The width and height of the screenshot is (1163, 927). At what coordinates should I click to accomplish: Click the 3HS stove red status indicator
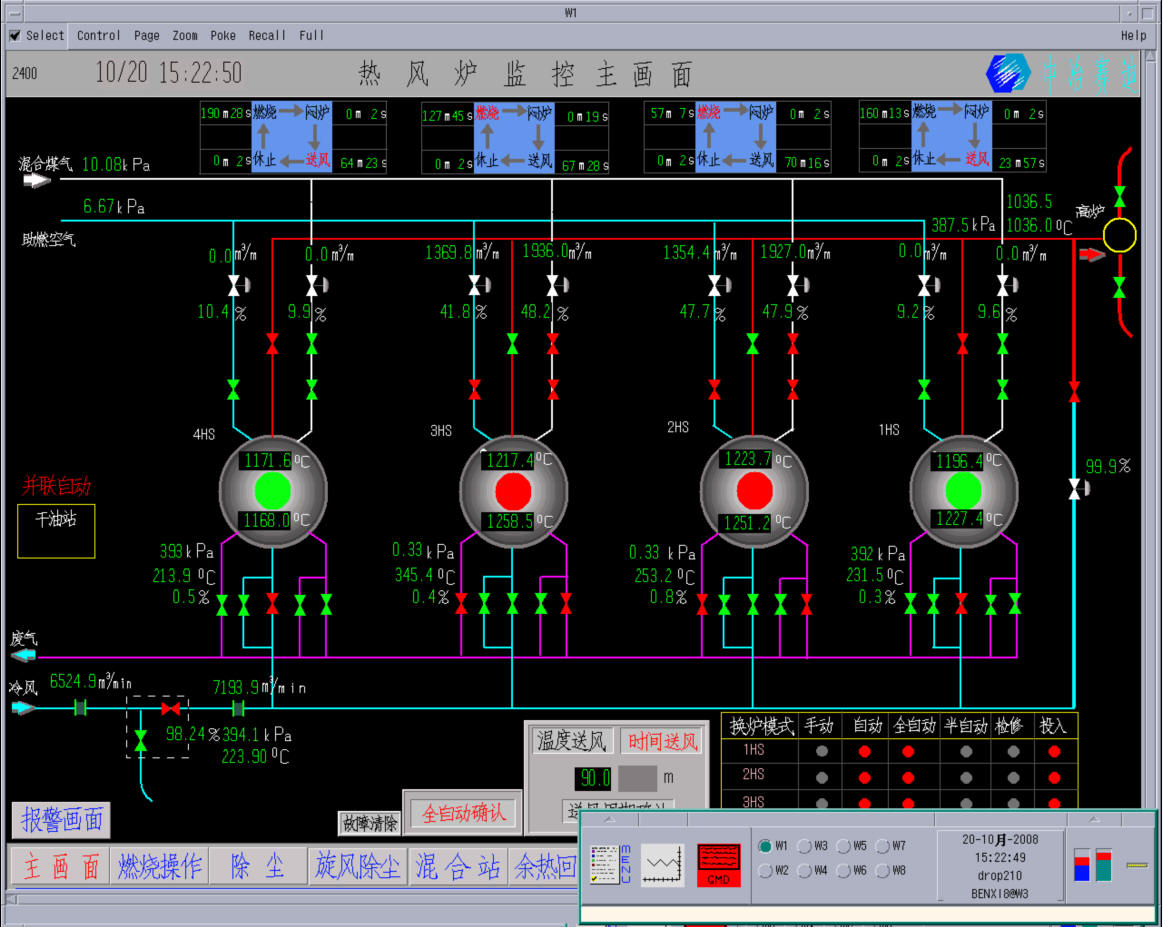[513, 491]
